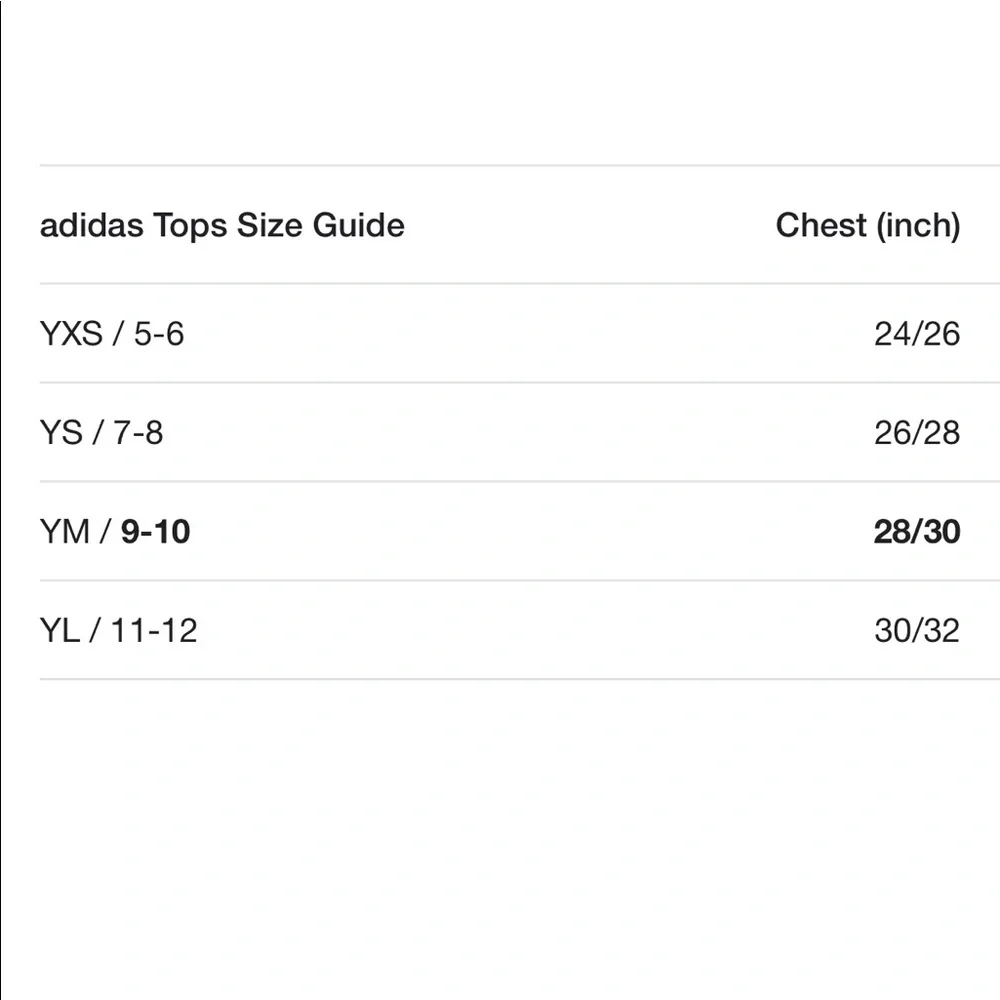Select the YL / 11-12 size label
Screen dimensions: 1000x1000
119,630
